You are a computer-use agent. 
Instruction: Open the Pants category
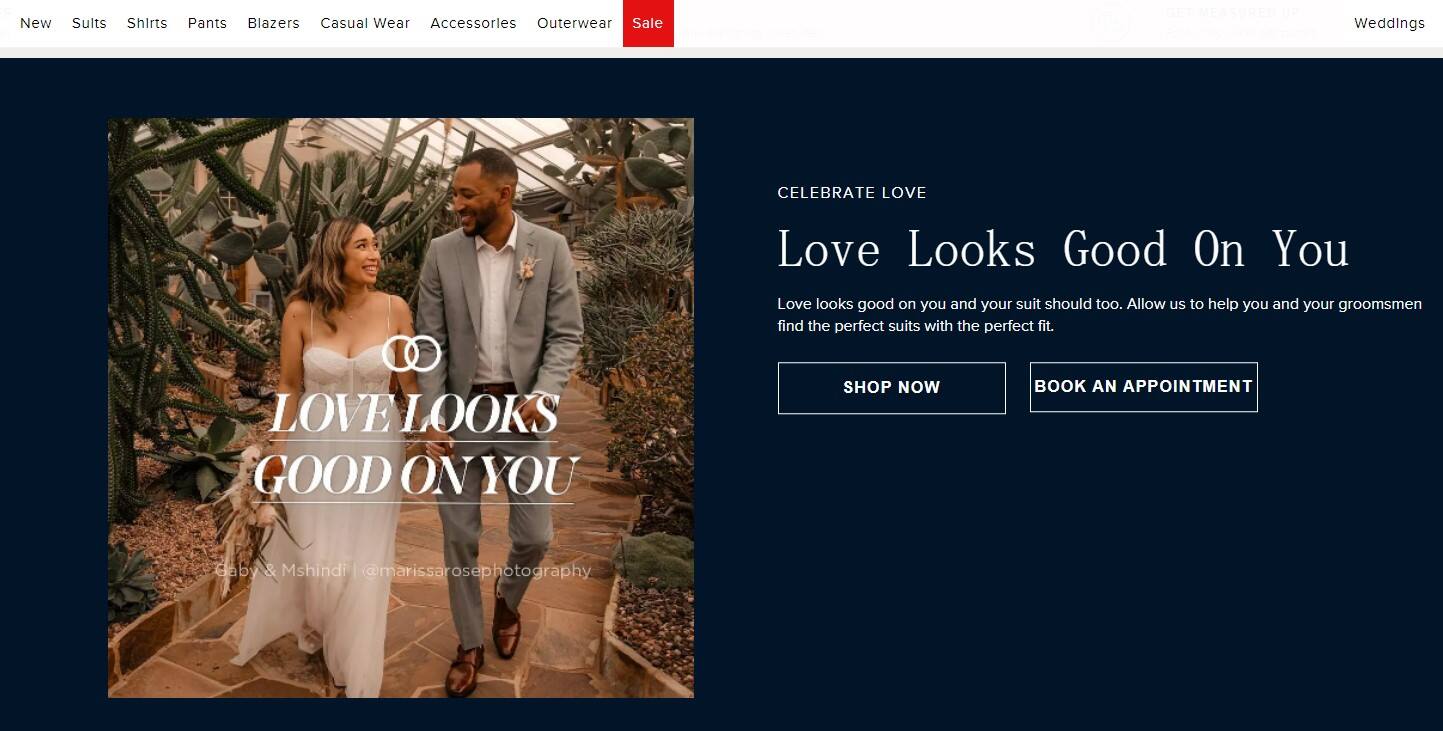[x=207, y=23]
